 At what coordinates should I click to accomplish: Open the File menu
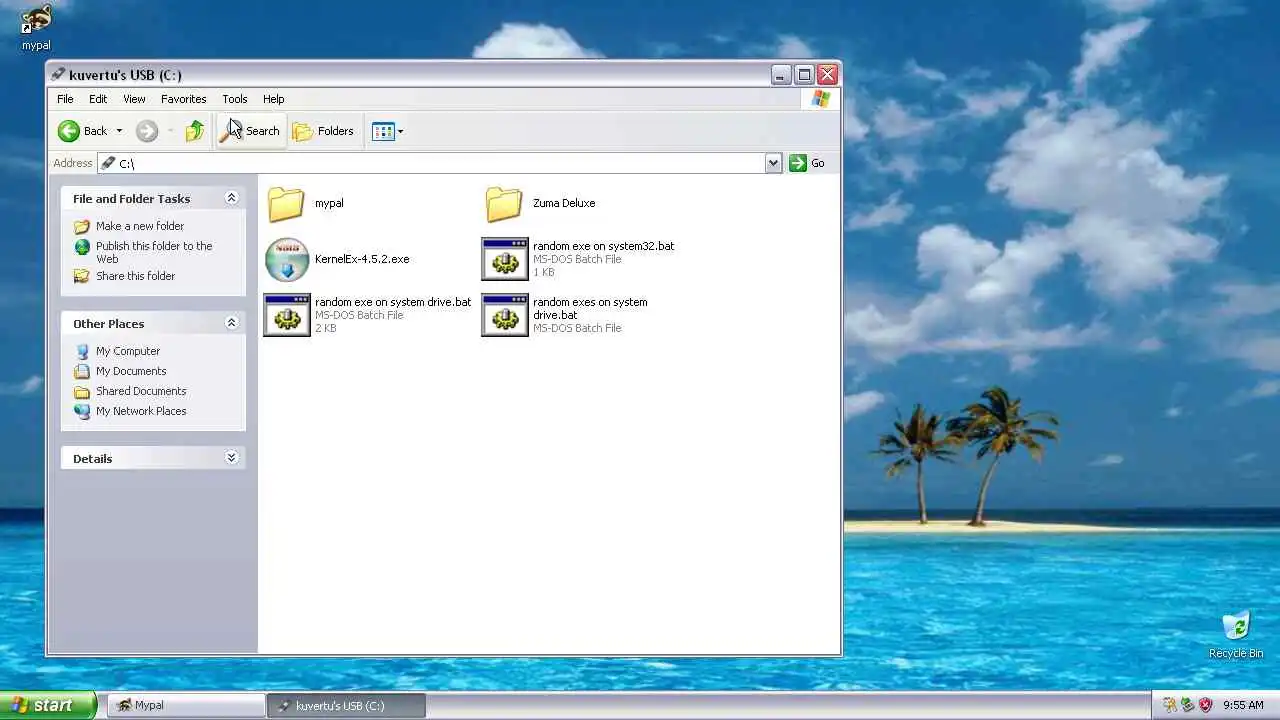pos(65,99)
